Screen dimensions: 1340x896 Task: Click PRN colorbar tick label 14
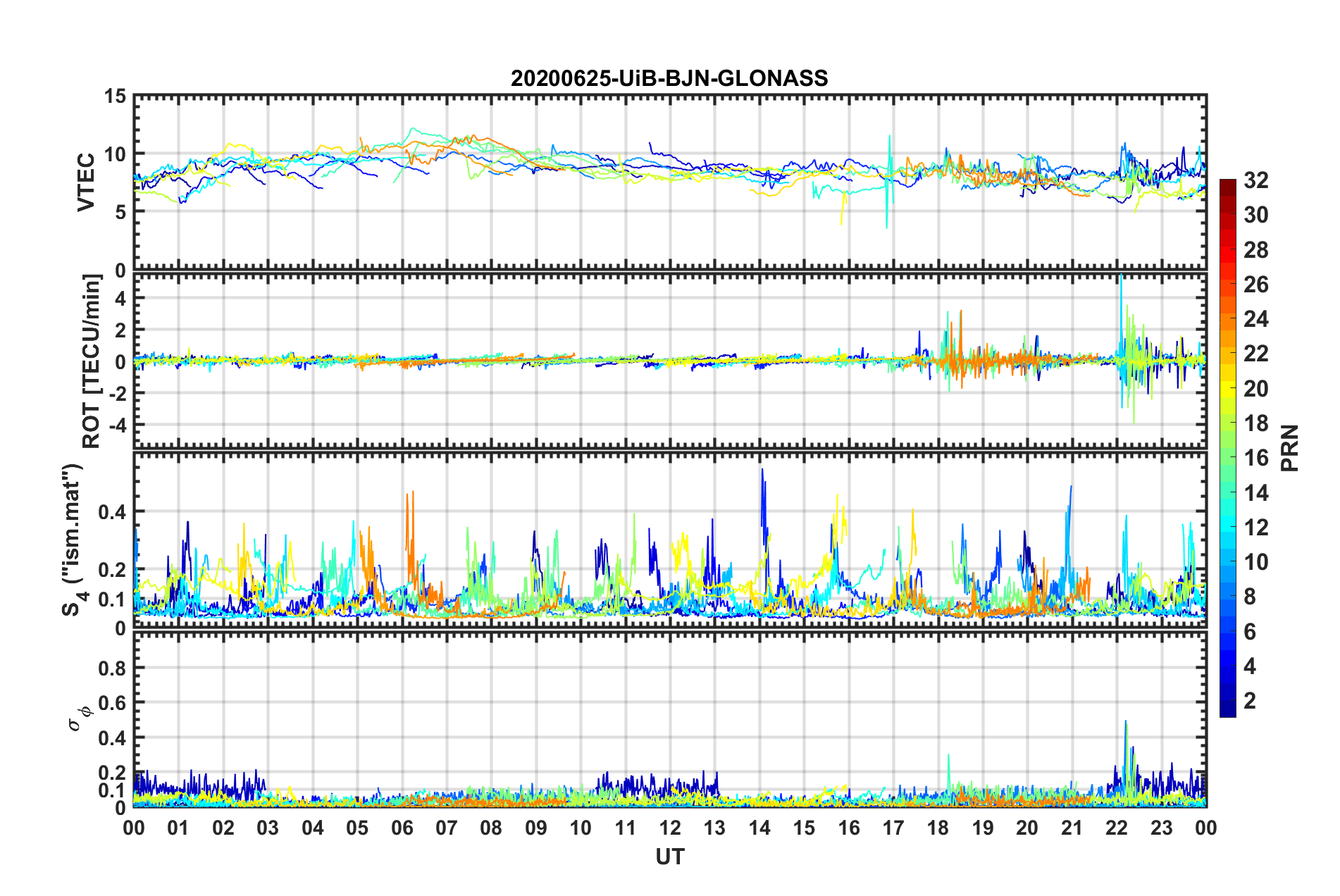(x=1255, y=493)
